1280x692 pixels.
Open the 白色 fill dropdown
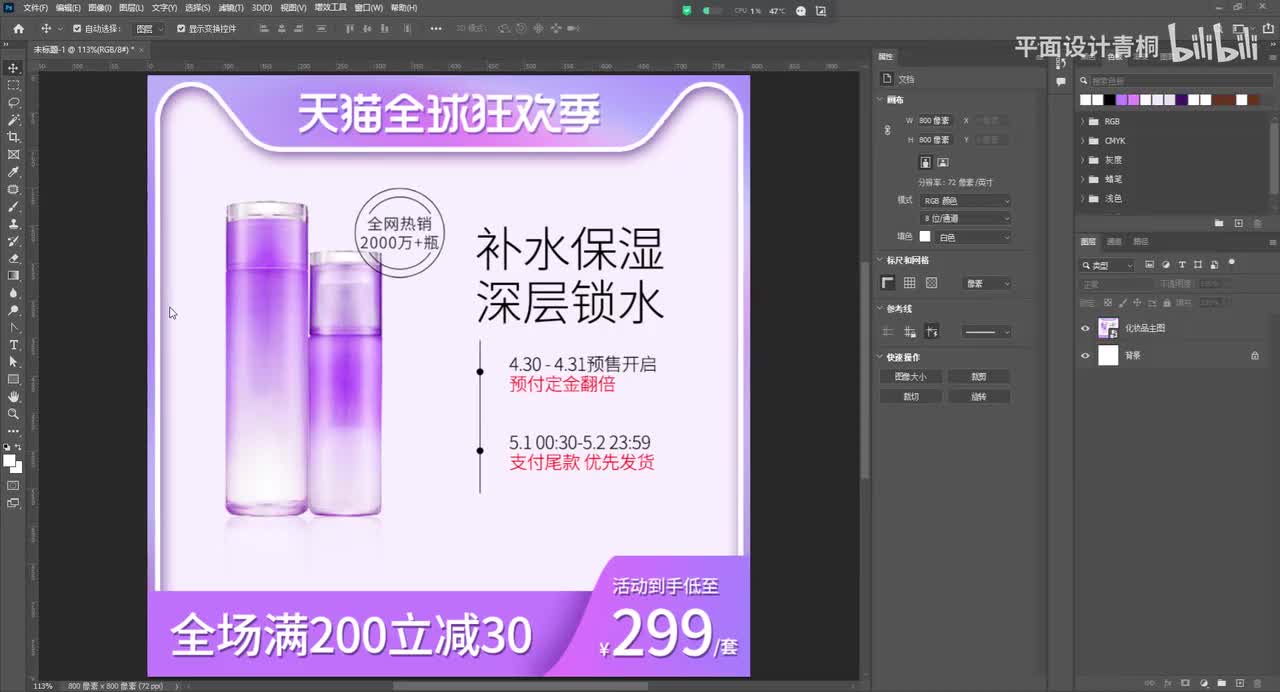[x=974, y=237]
